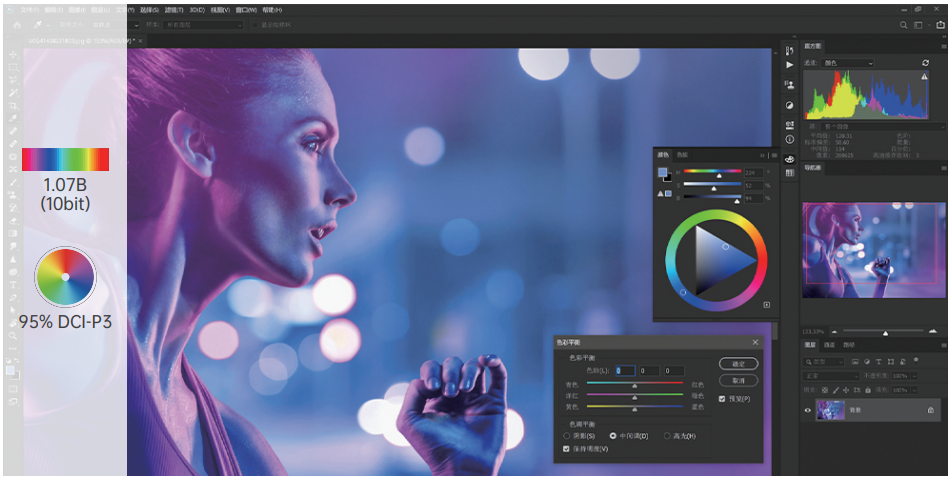Toggle layer filter on/off switch
This screenshot has height=480, width=952.
(916, 360)
